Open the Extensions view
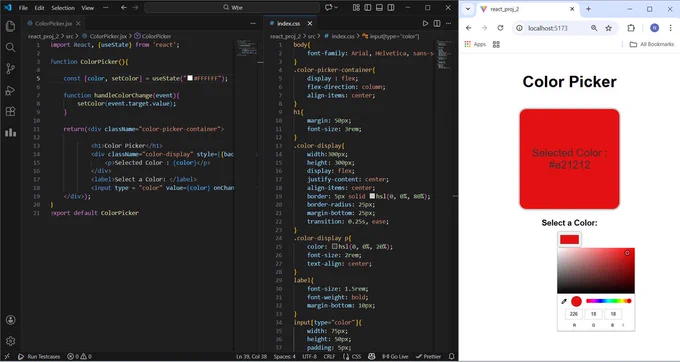This screenshot has height=362, width=680. 10,111
